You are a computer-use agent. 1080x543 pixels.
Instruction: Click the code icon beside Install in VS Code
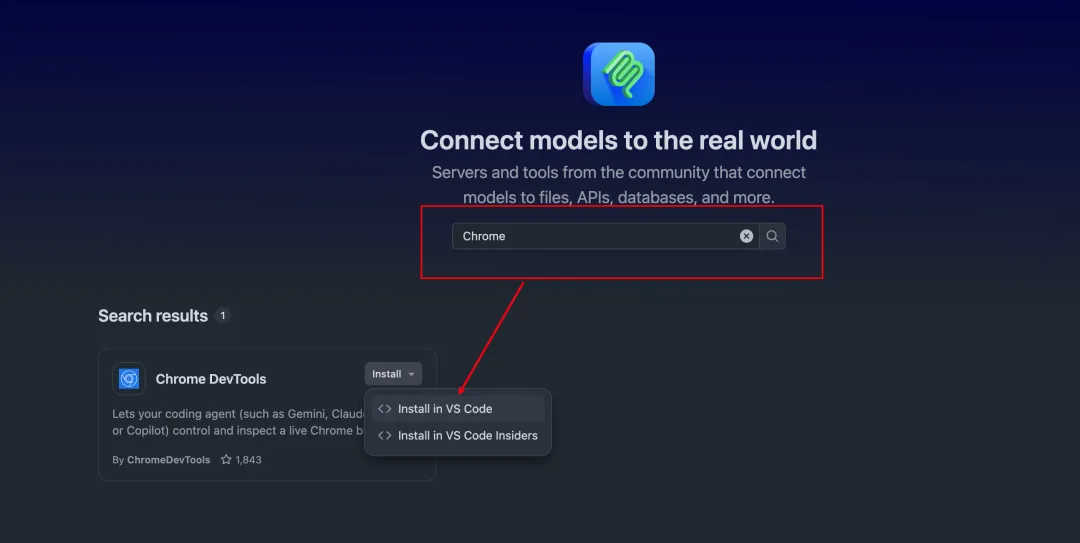pos(384,409)
